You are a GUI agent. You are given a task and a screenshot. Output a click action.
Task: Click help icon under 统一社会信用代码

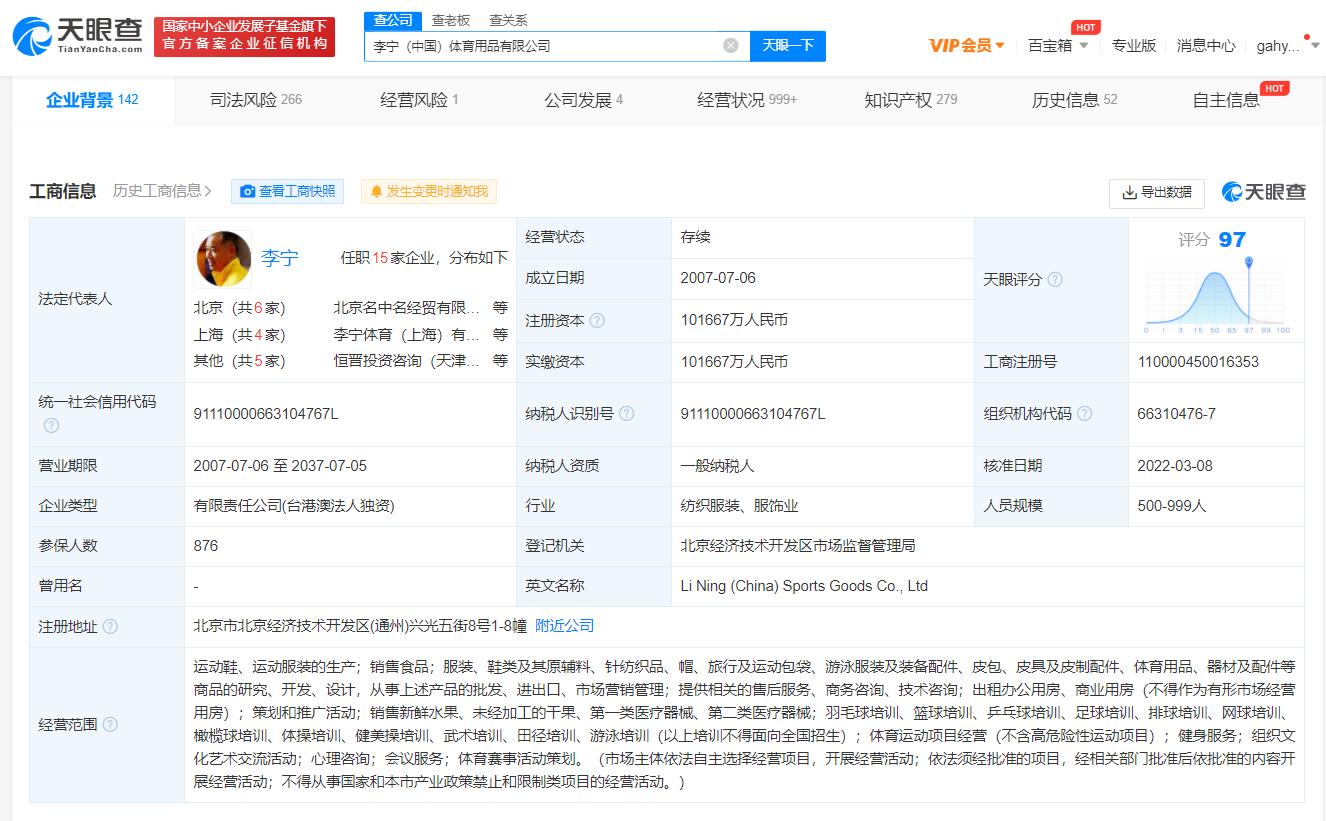point(51,426)
